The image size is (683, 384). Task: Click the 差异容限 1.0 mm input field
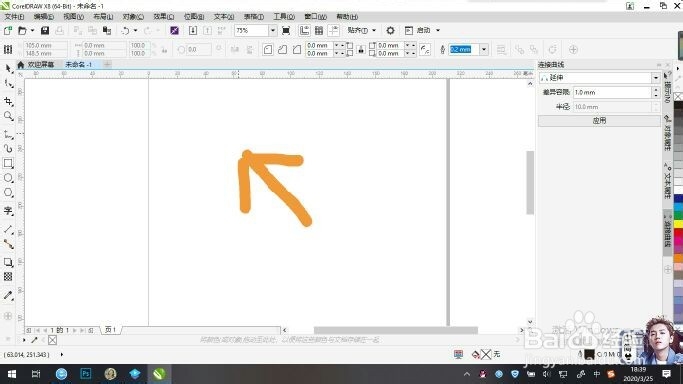(612, 92)
